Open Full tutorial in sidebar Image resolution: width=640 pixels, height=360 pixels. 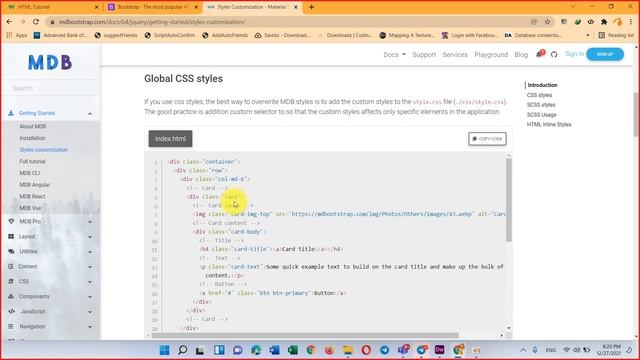(x=32, y=161)
